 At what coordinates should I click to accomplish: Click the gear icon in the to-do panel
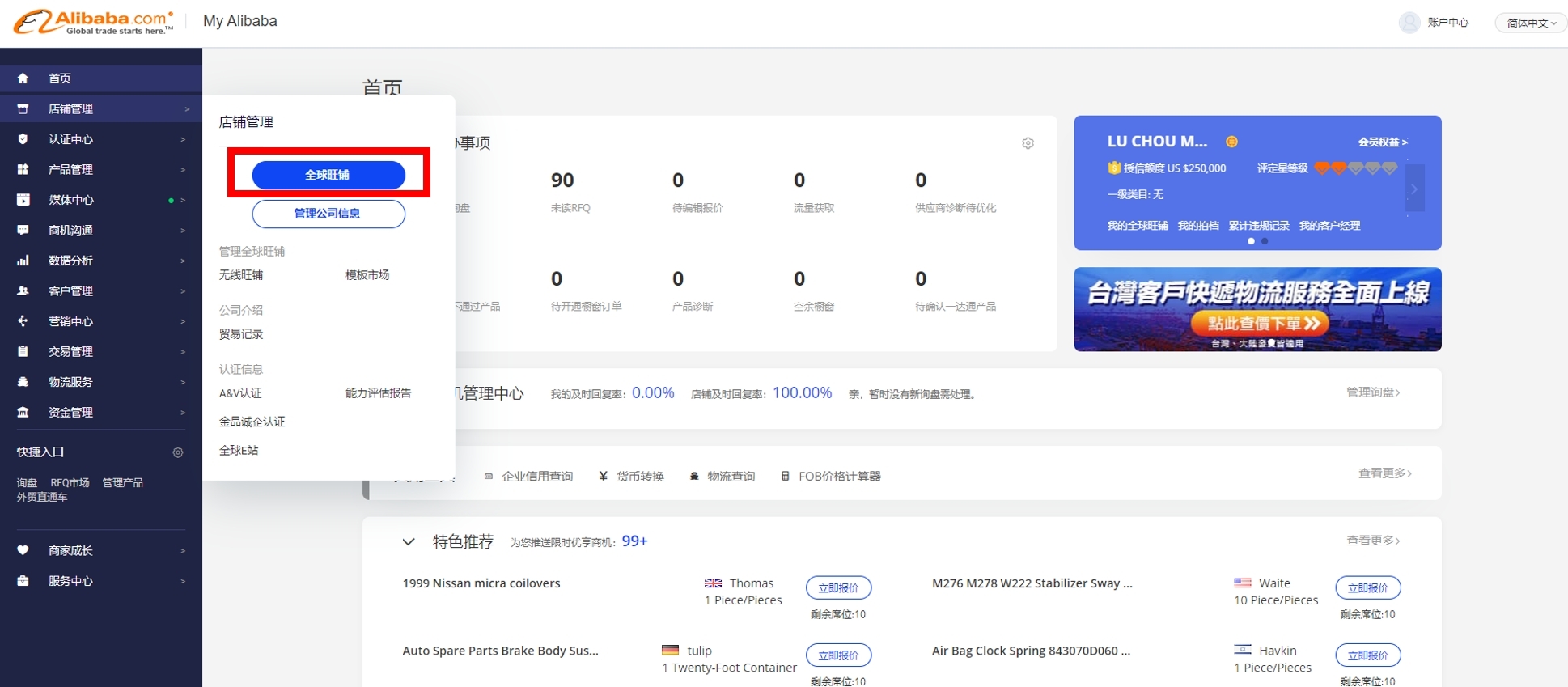1028,143
